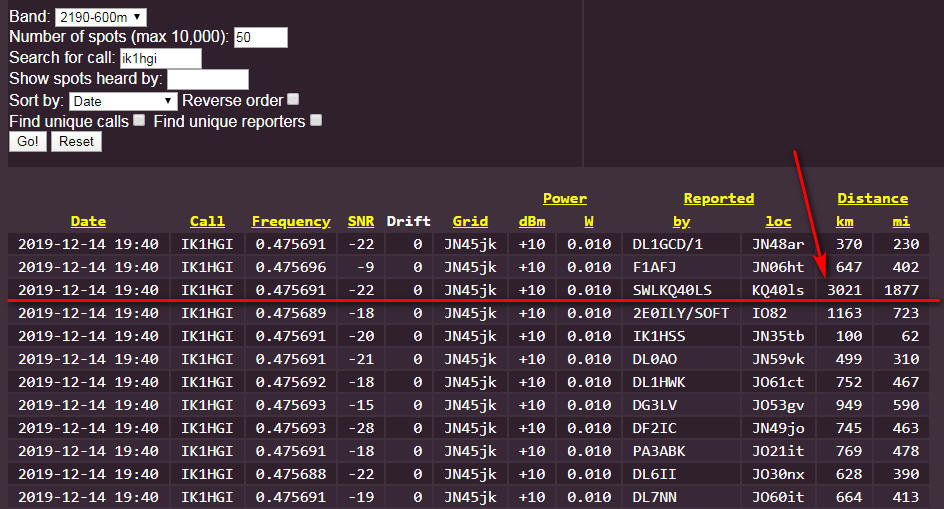Select reporter DL1HWK cell
This screenshot has width=944, height=509.
coord(681,382)
